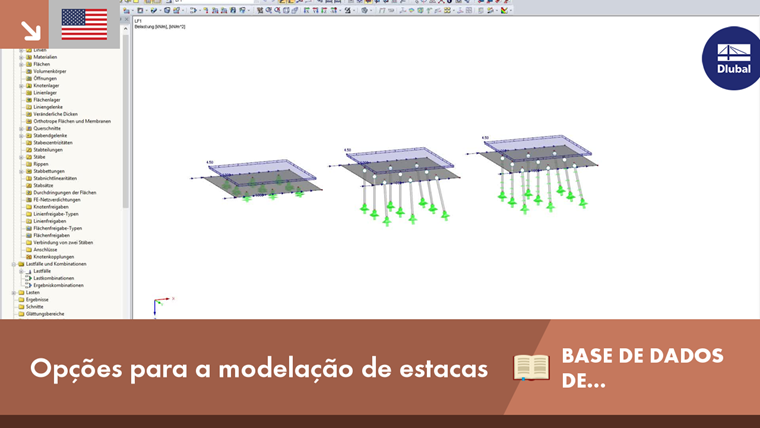Click the Volumenkörper folder icon
This screenshot has width=760, height=428.
coord(29,71)
